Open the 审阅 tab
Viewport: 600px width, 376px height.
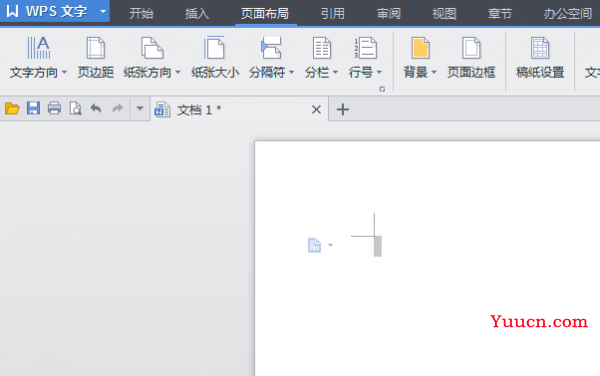point(388,14)
